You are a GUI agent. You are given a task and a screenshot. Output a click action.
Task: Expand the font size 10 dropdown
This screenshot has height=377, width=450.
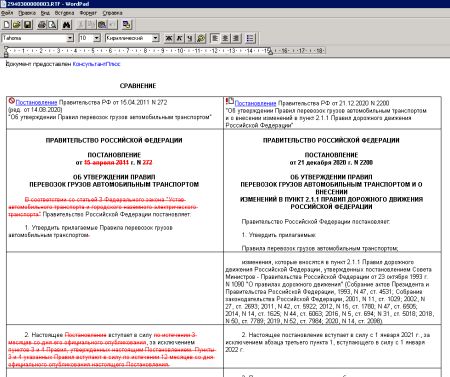97,38
